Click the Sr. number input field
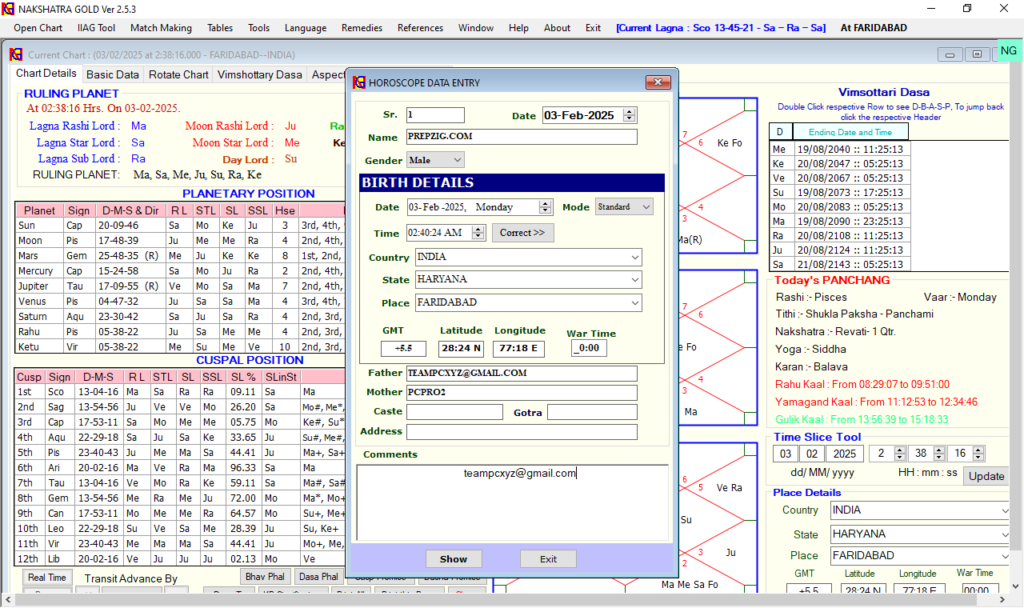The height and width of the screenshot is (608, 1024). (435, 115)
